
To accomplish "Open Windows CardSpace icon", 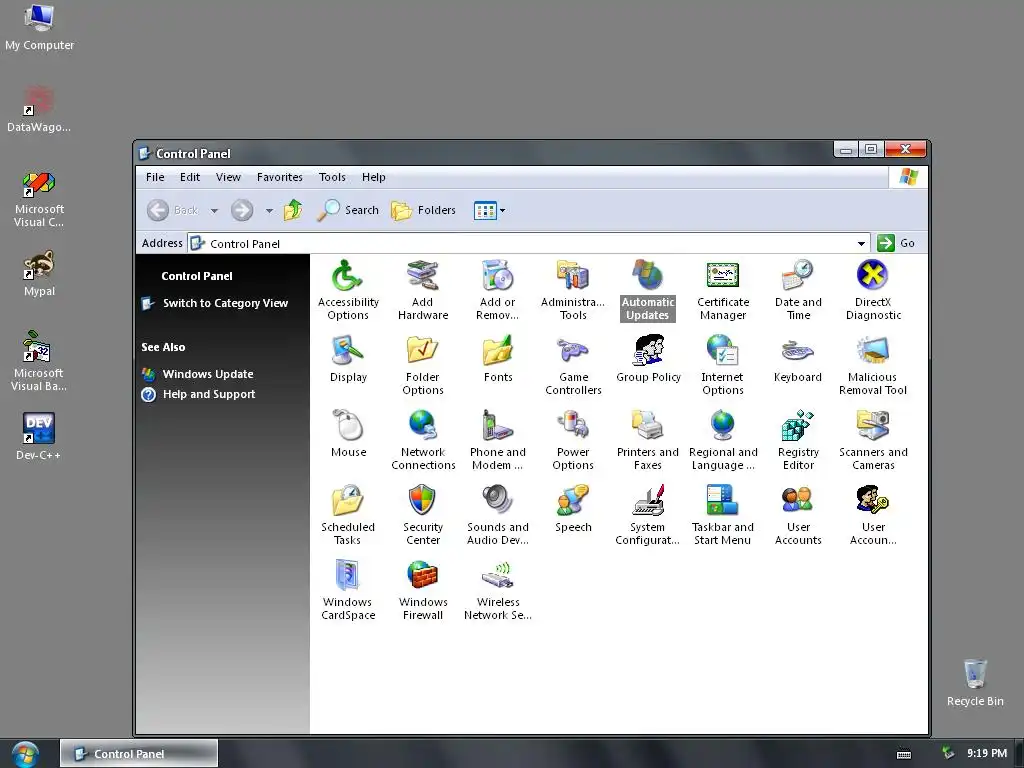I will tap(347, 590).
